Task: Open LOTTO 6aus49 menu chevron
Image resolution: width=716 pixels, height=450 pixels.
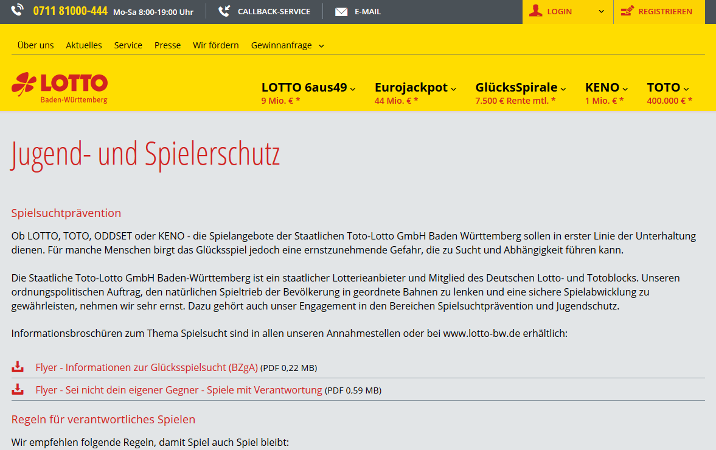Action: (x=353, y=89)
